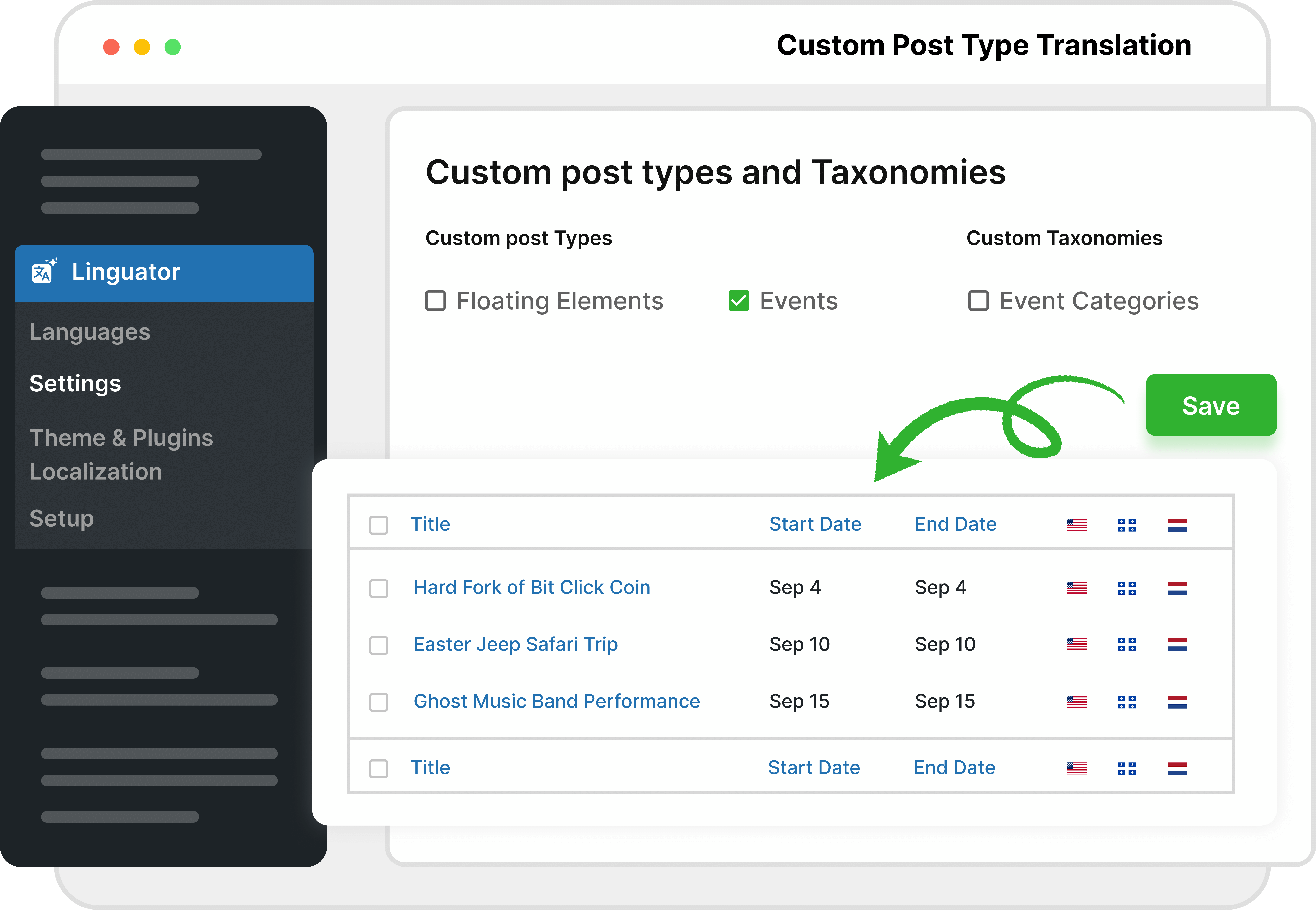Enable the Floating Elements checkbox
1316x910 pixels.
click(x=435, y=300)
